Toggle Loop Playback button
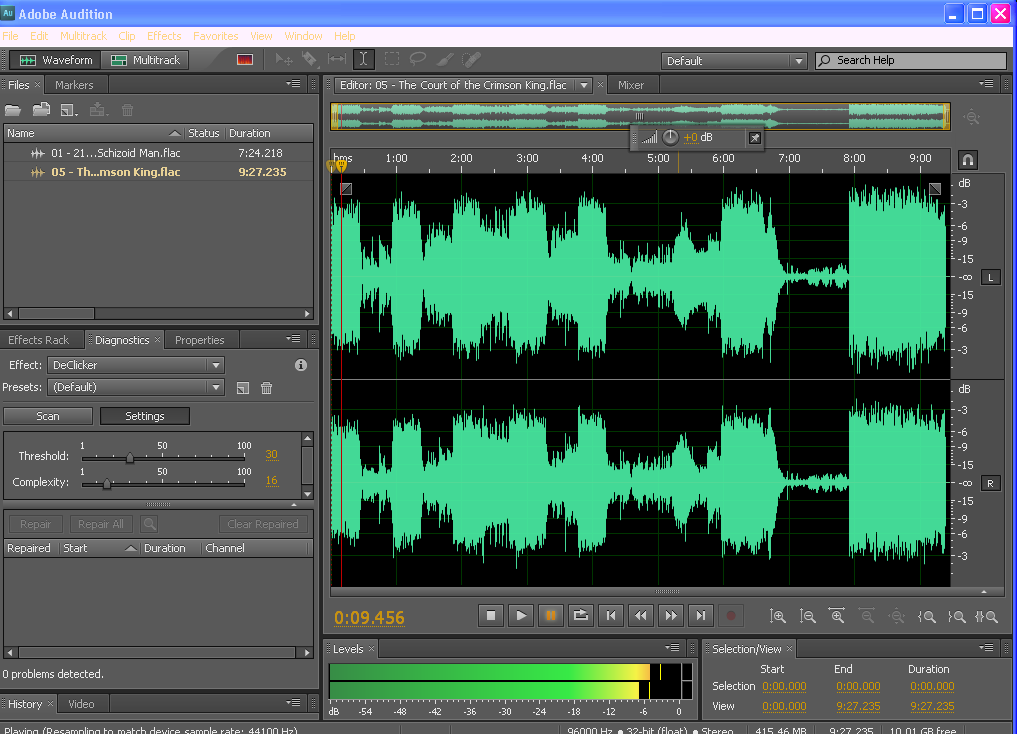This screenshot has width=1017, height=734. [580, 616]
